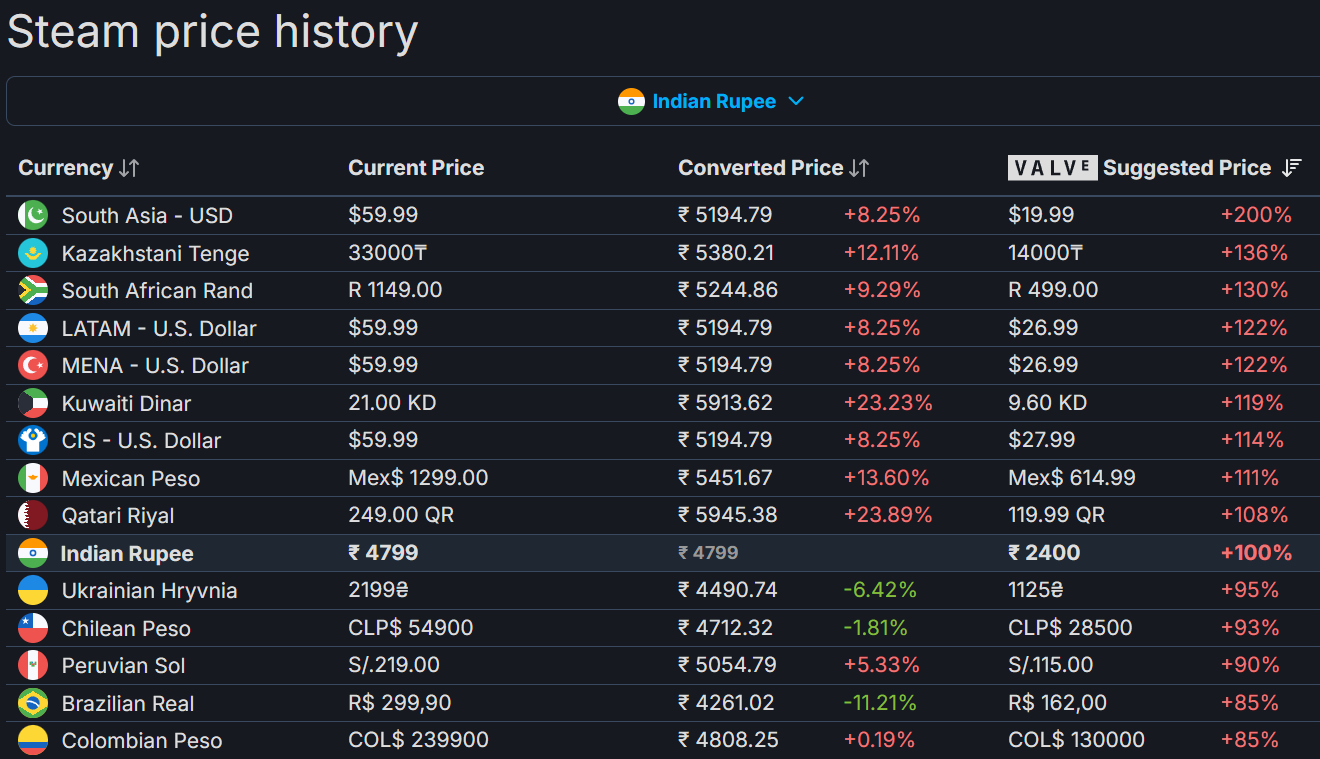This screenshot has height=759, width=1320.
Task: Click the 249.00 QR current price
Action: [x=401, y=515]
